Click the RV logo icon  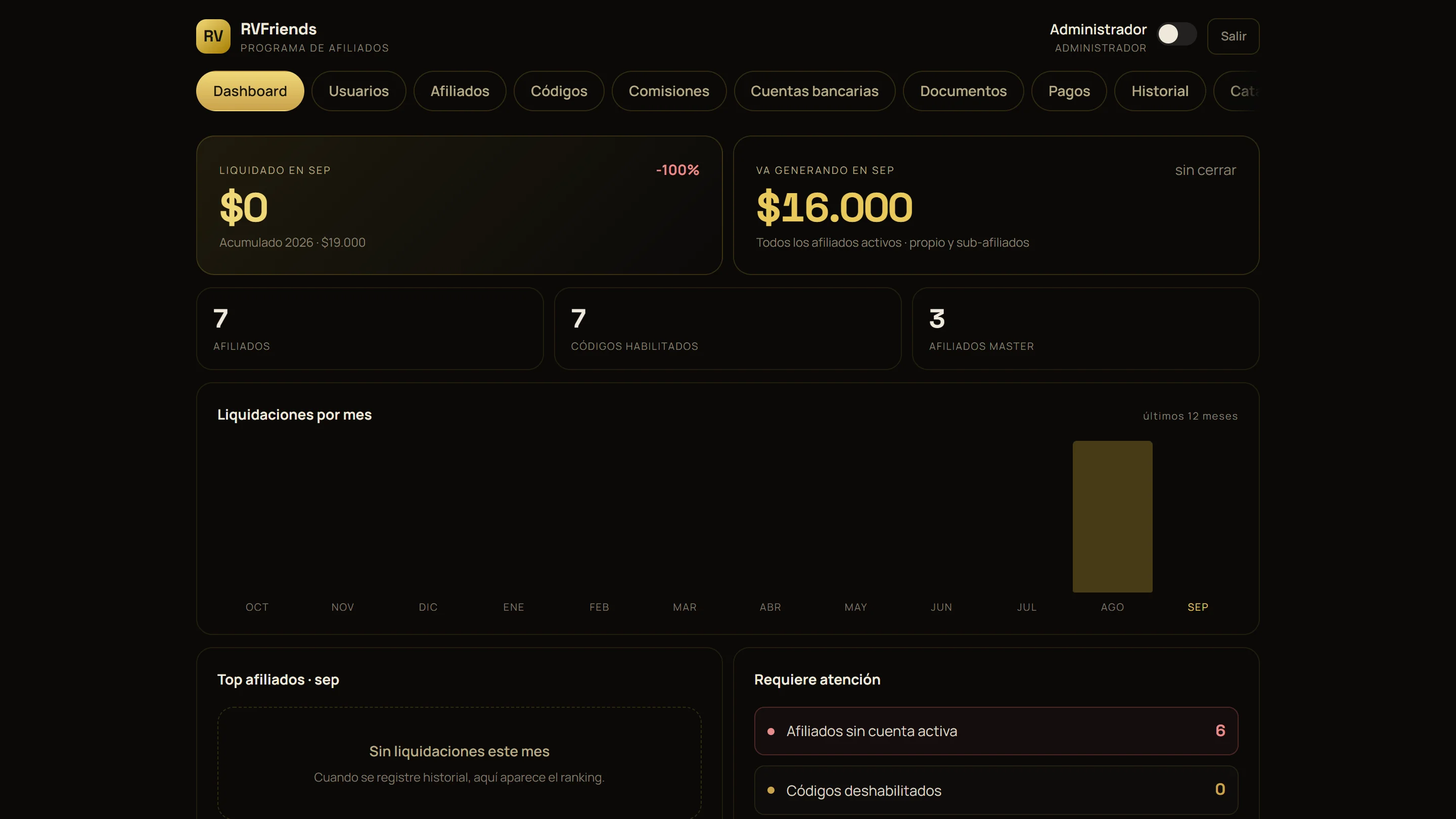pyautogui.click(x=213, y=36)
